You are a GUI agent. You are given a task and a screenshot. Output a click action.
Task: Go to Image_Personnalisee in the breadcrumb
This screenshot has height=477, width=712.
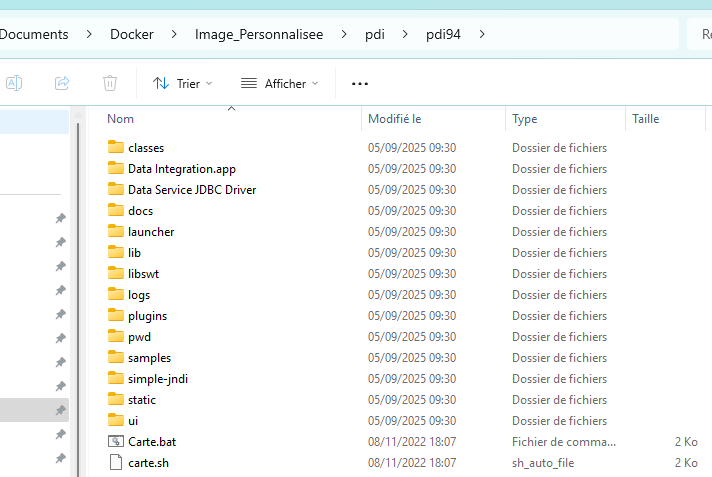[259, 35]
